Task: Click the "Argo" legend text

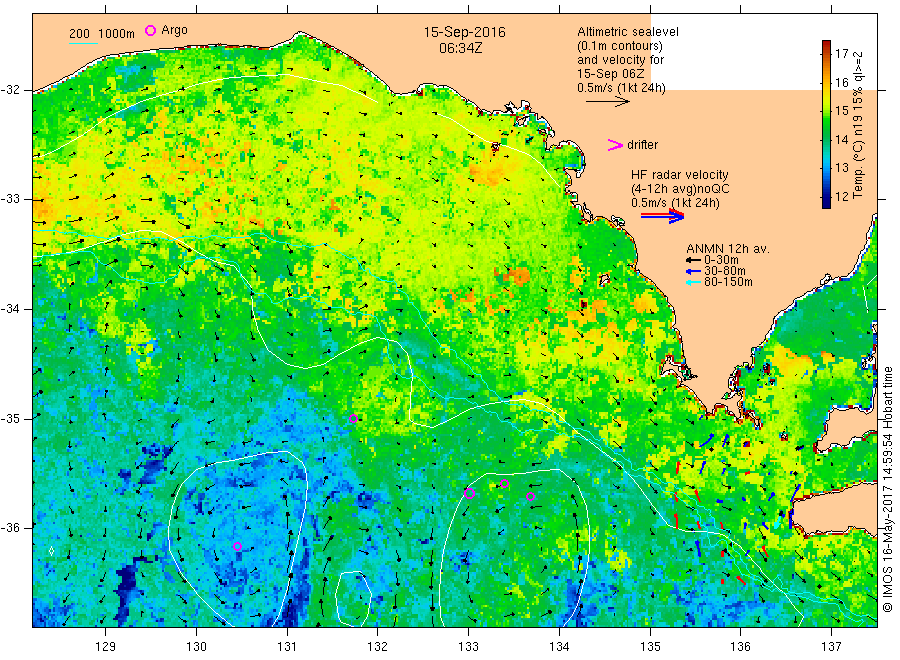Action: point(174,30)
